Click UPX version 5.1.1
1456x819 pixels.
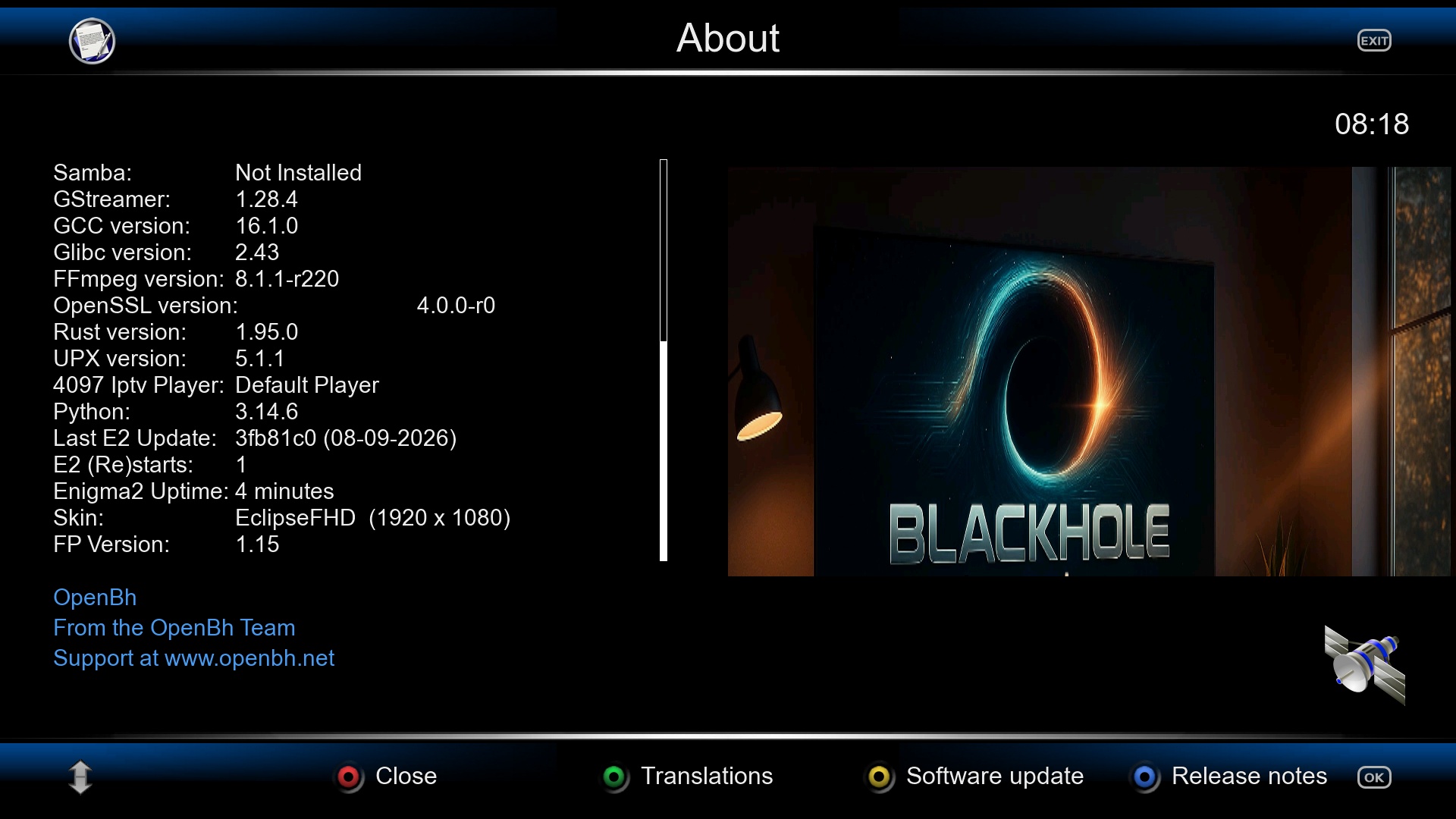pos(259,359)
